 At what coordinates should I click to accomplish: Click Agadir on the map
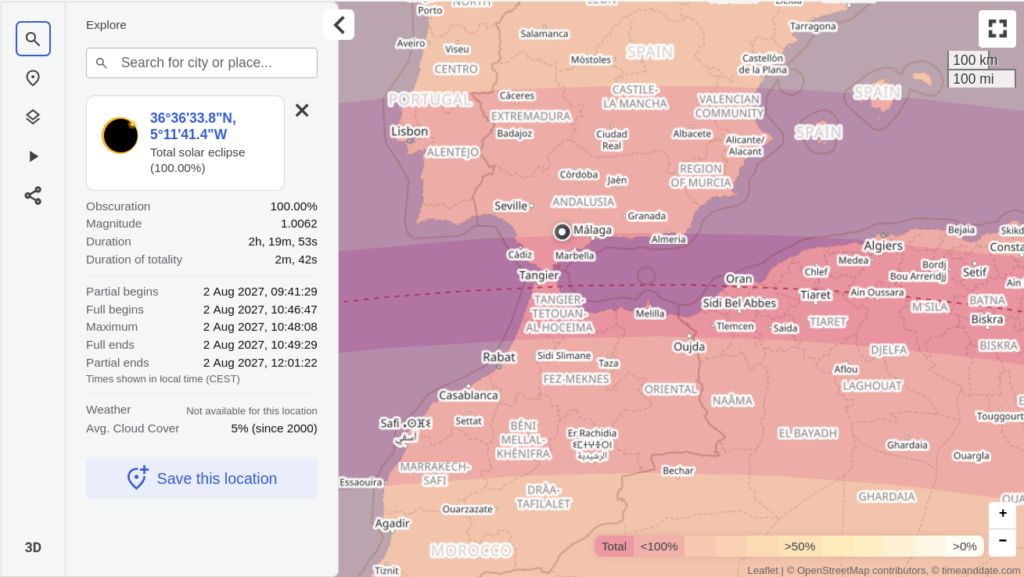tap(392, 523)
